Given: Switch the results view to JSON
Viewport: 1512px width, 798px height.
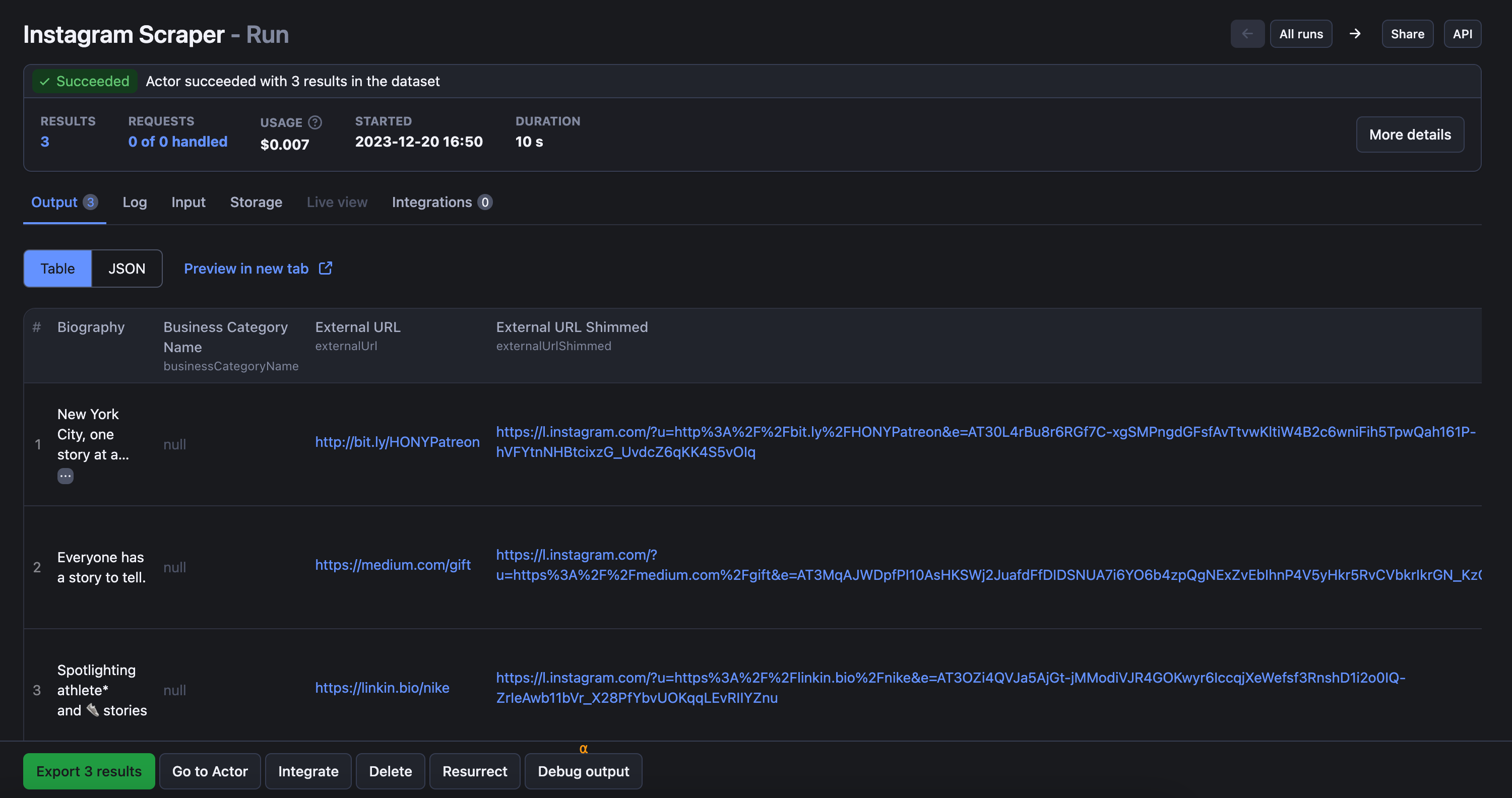Looking at the screenshot, I should [127, 268].
